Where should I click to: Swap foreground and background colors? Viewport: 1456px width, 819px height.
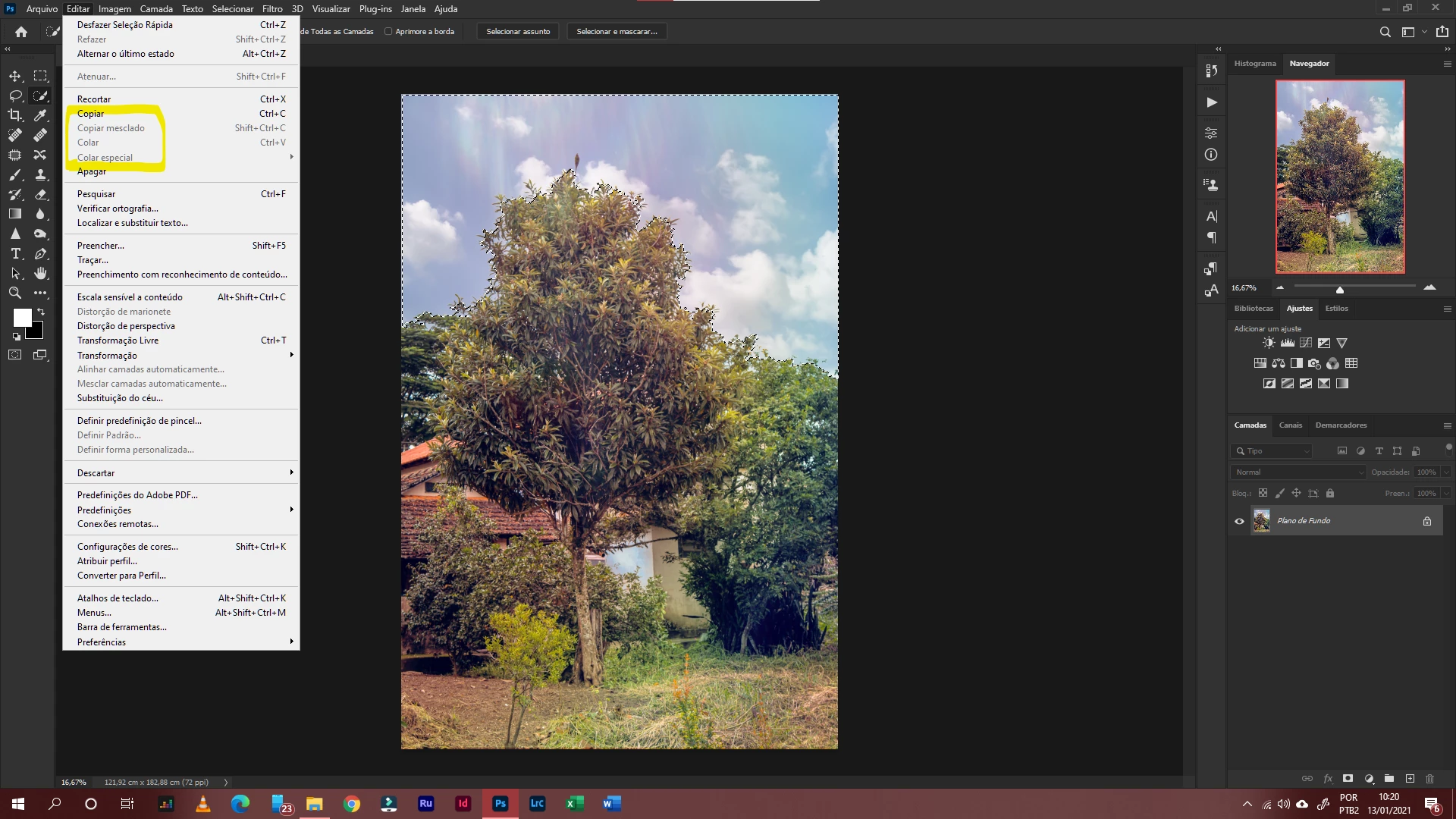41,312
